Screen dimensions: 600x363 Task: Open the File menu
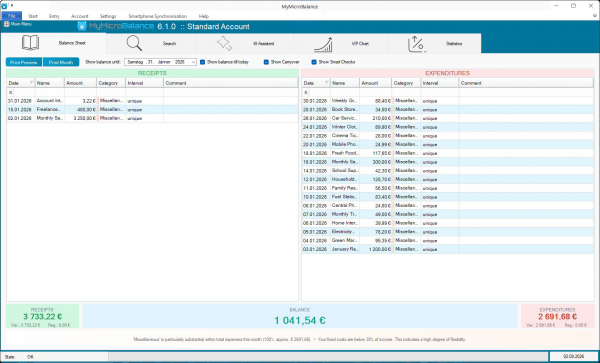pyautogui.click(x=11, y=16)
